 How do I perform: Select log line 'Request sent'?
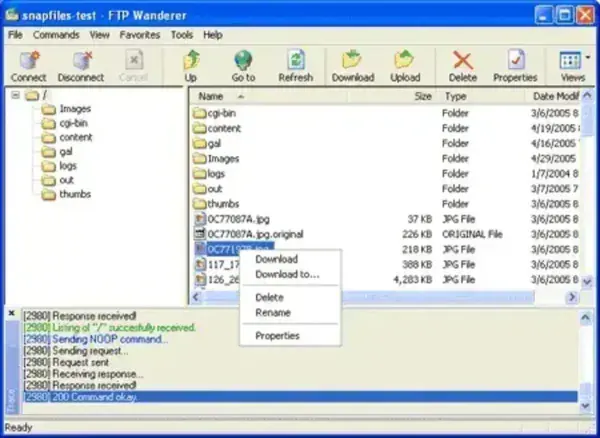click(66, 362)
